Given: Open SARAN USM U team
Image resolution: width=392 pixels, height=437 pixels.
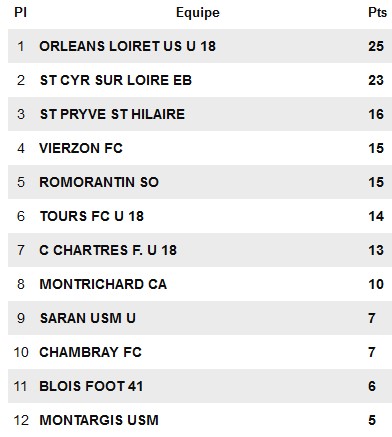Looking at the screenshot, I should coord(88,318).
